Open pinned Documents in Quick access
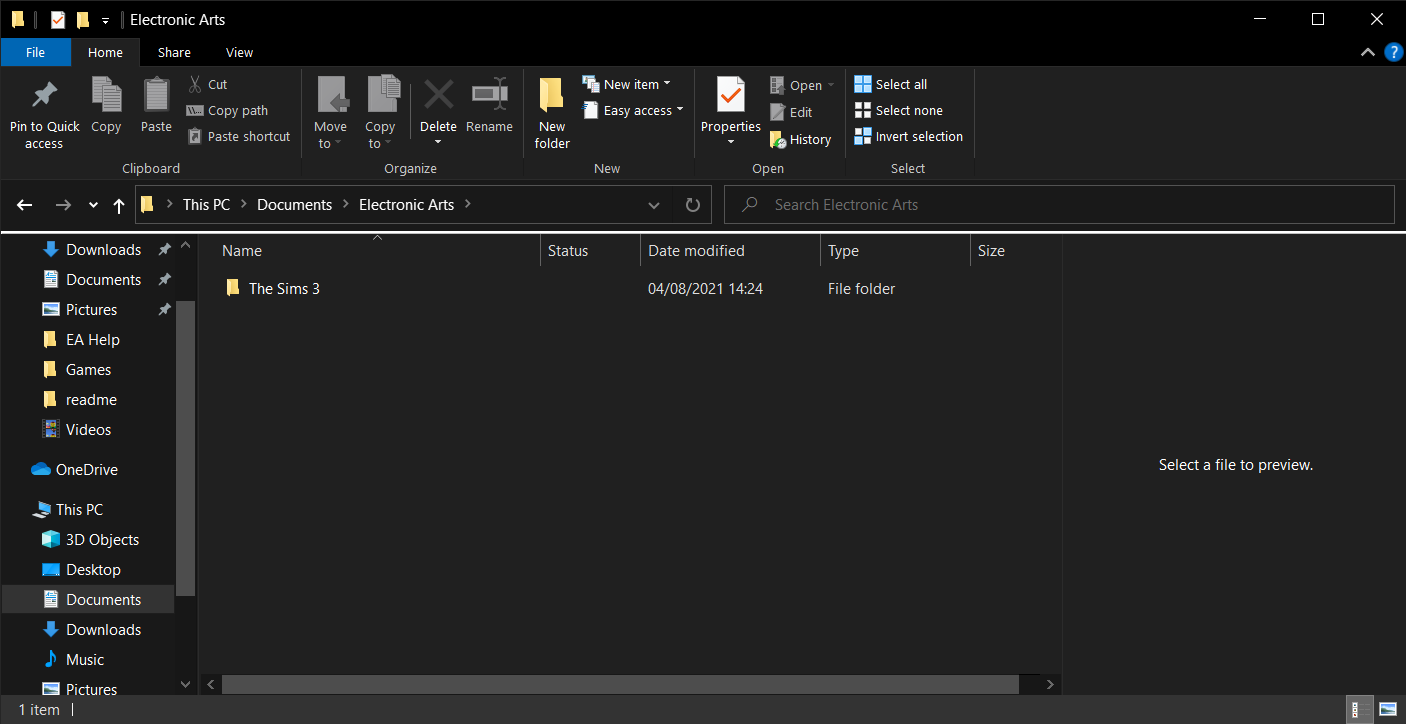 pyautogui.click(x=103, y=280)
